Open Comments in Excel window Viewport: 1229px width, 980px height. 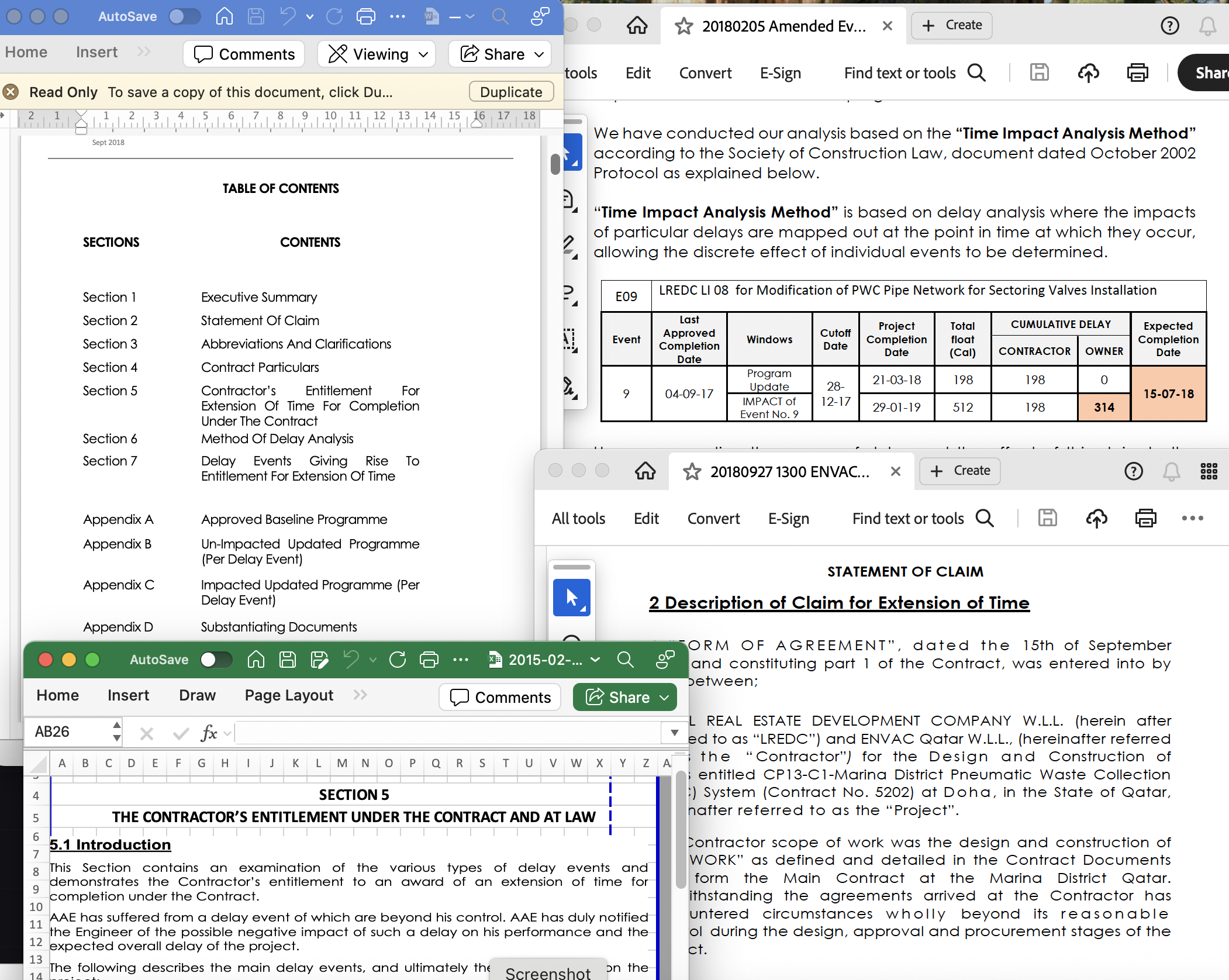(x=500, y=697)
